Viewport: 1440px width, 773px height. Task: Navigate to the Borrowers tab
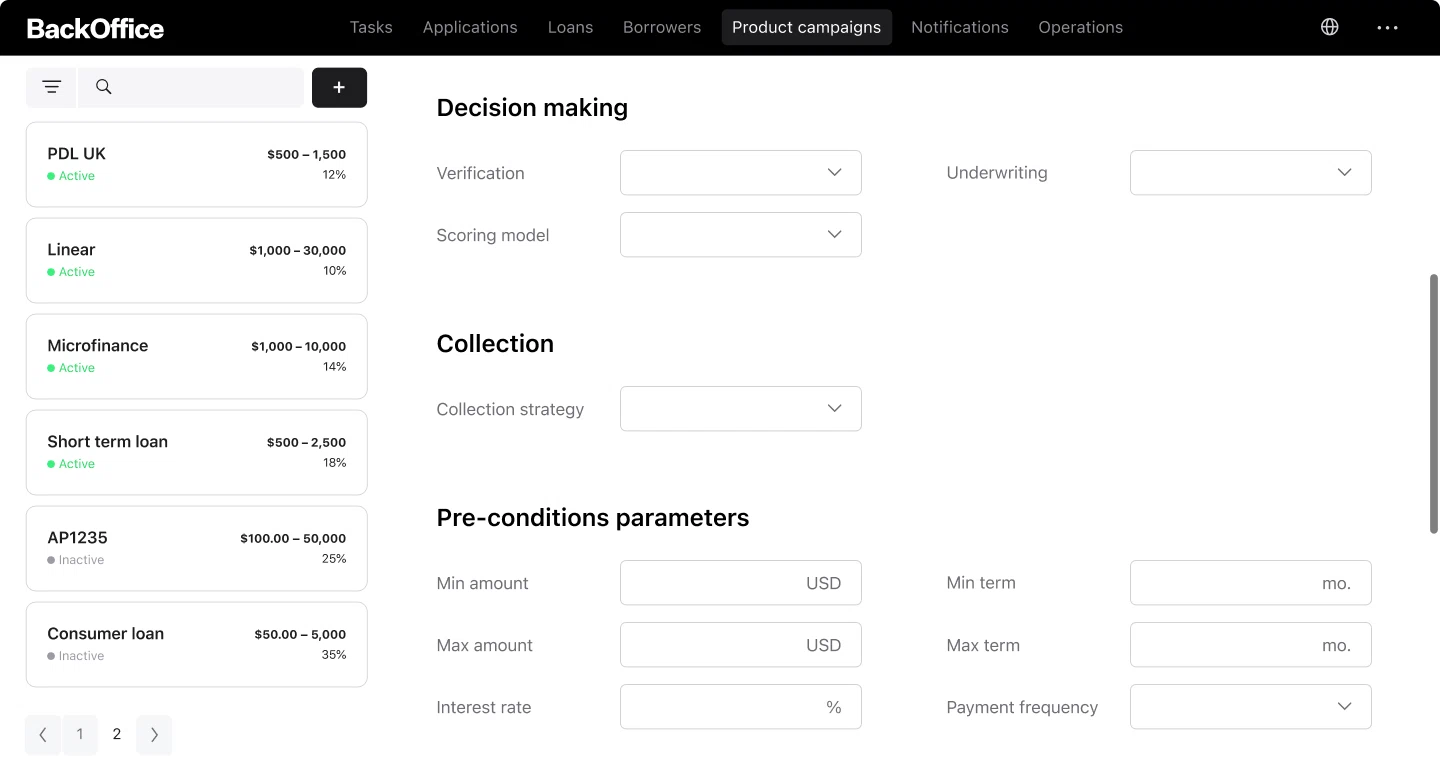coord(661,27)
